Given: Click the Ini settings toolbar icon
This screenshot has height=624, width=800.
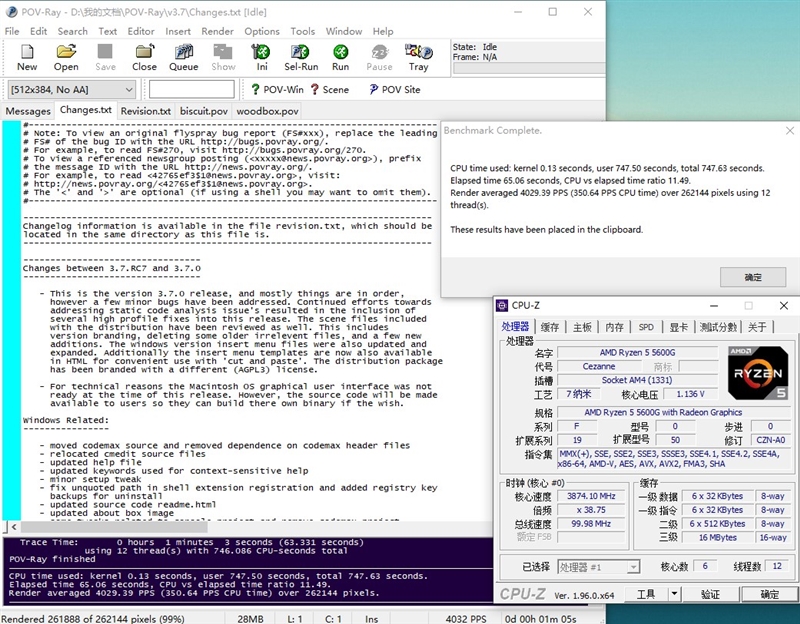Looking at the screenshot, I should (261, 52).
